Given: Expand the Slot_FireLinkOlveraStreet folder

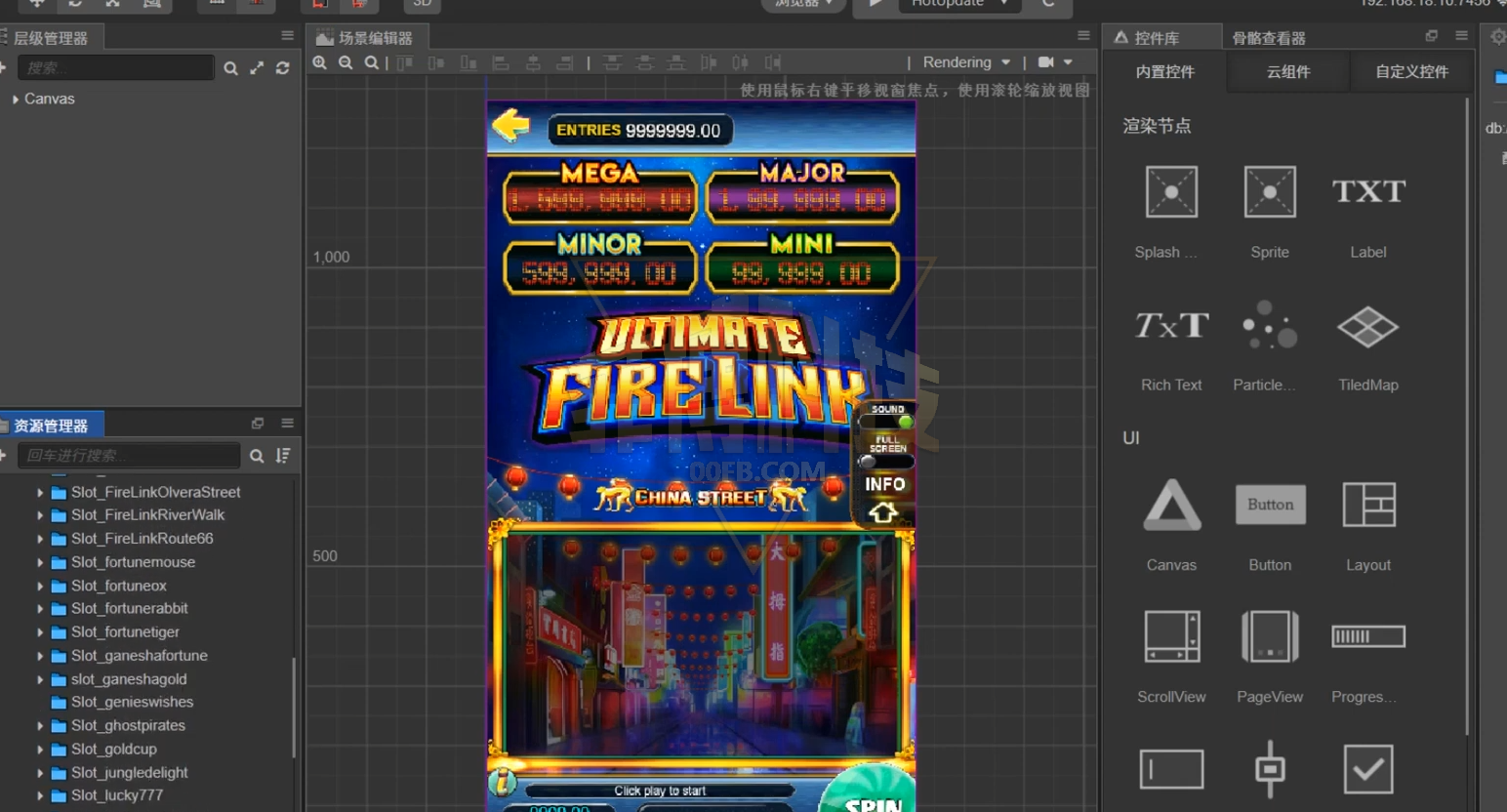Looking at the screenshot, I should pos(40,493).
